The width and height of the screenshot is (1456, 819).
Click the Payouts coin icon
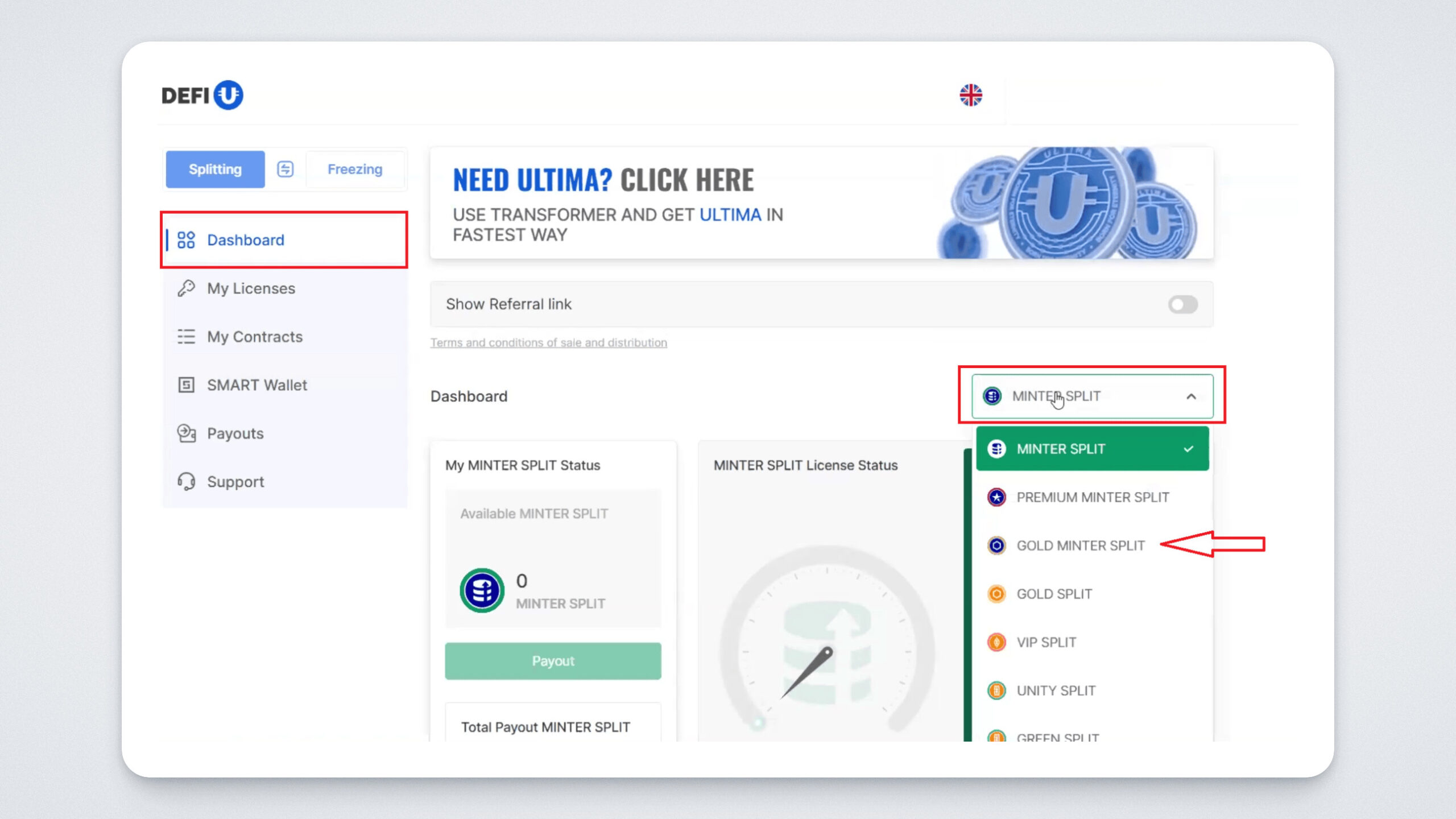pyautogui.click(x=186, y=433)
